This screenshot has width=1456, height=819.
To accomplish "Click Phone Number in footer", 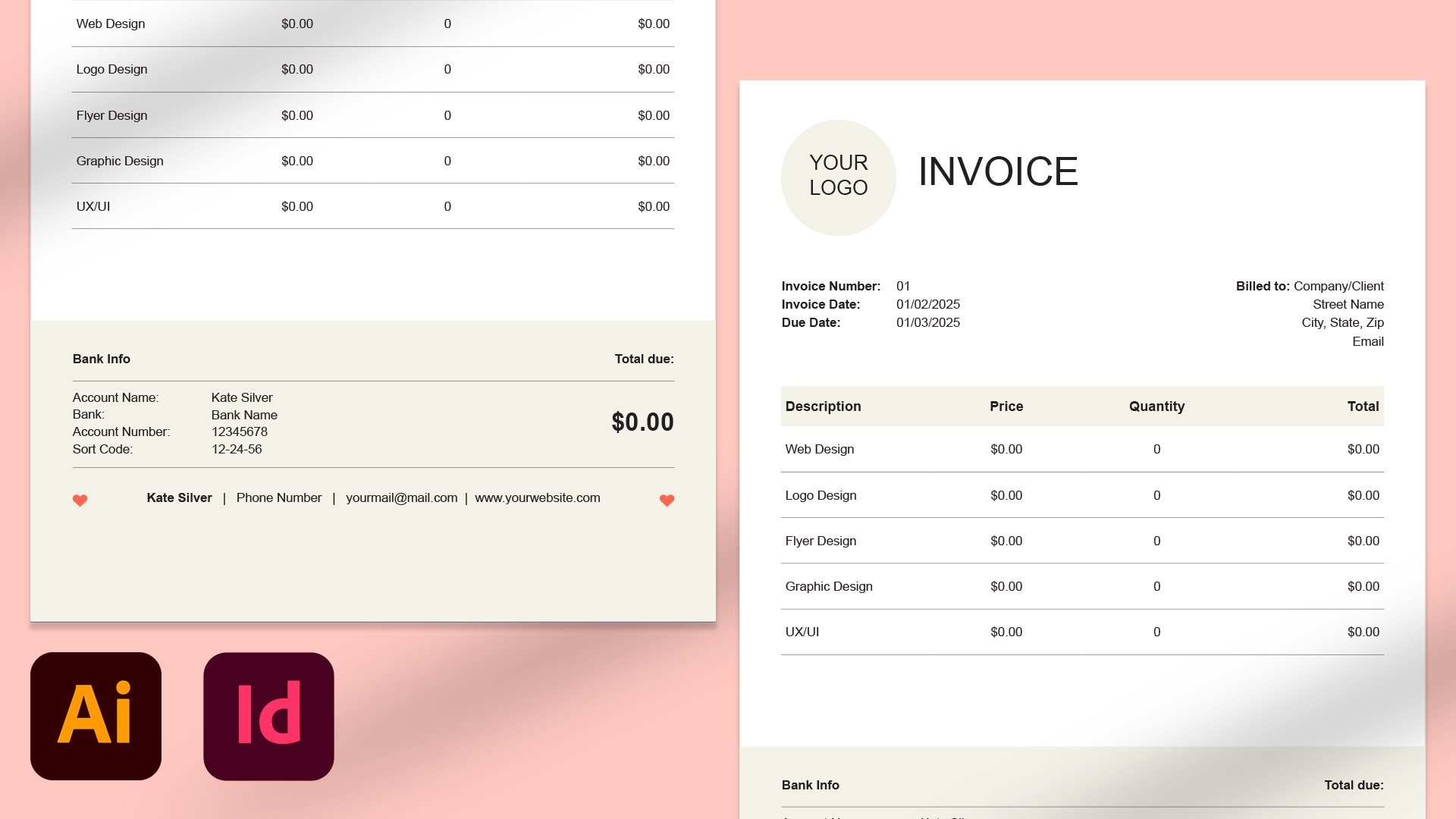I will coord(278,497).
